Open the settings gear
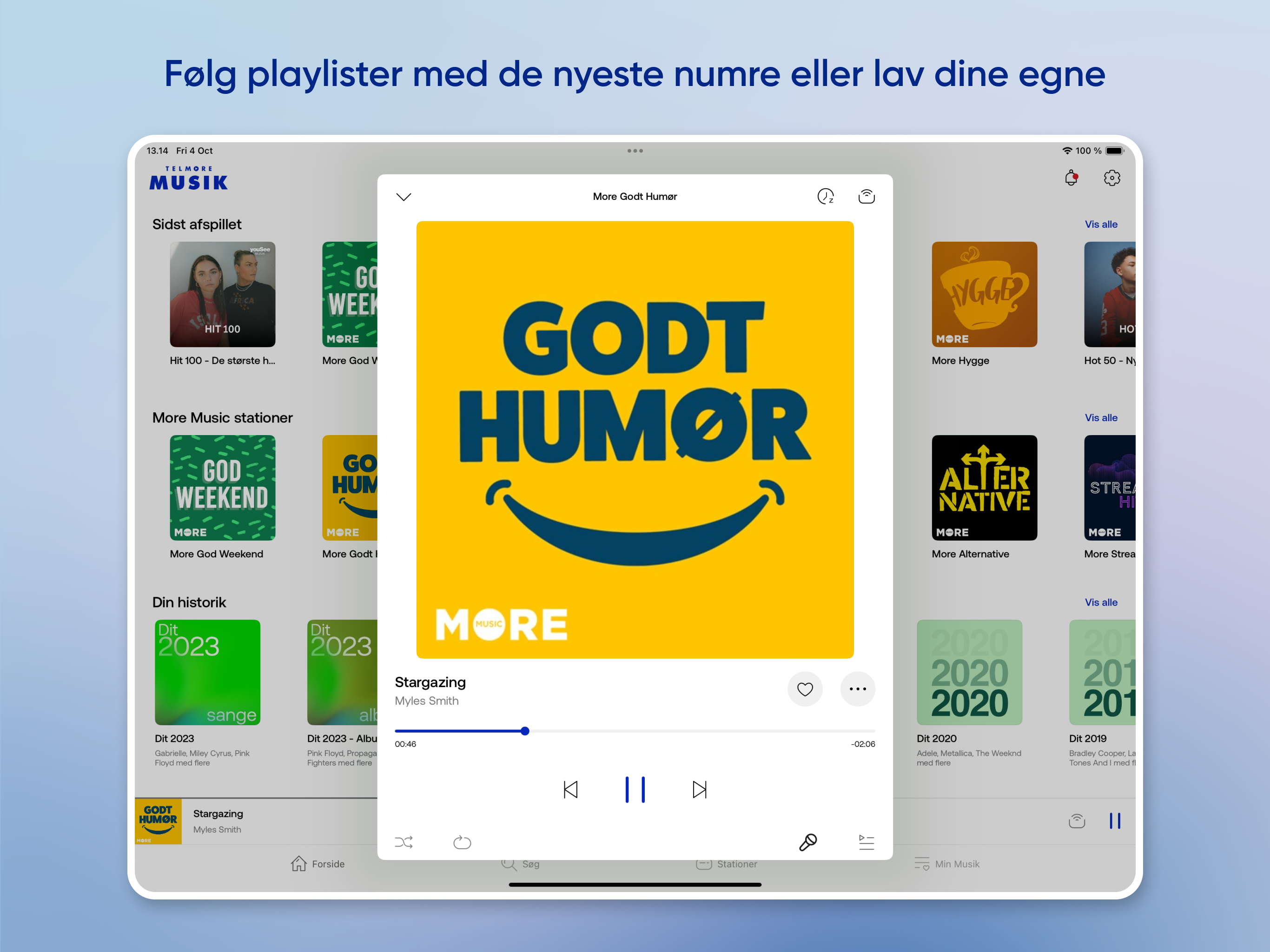This screenshot has width=1270, height=952. click(1111, 178)
